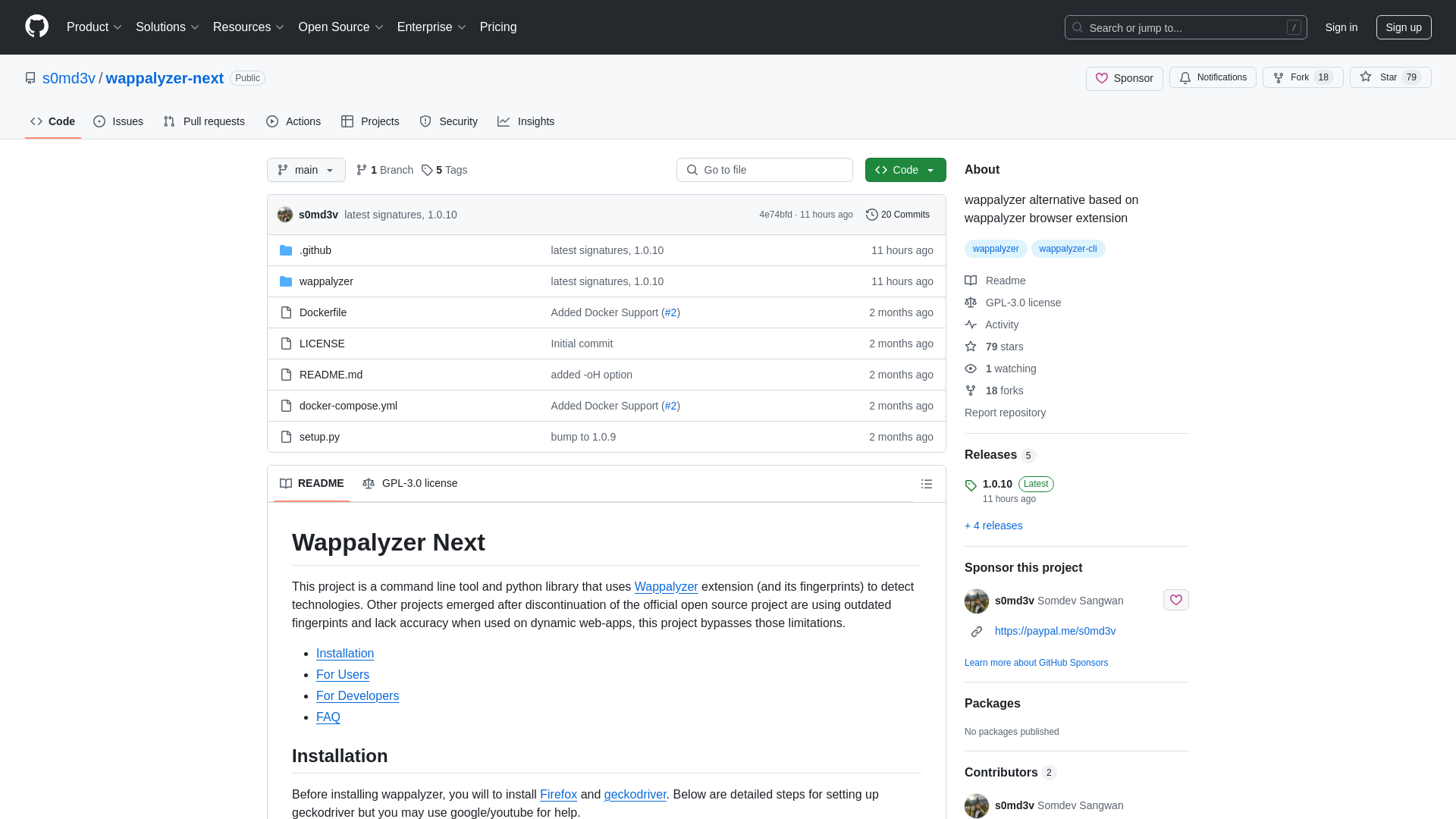Click the README.md file icon
This screenshot has height=819, width=1456.
coord(286,375)
